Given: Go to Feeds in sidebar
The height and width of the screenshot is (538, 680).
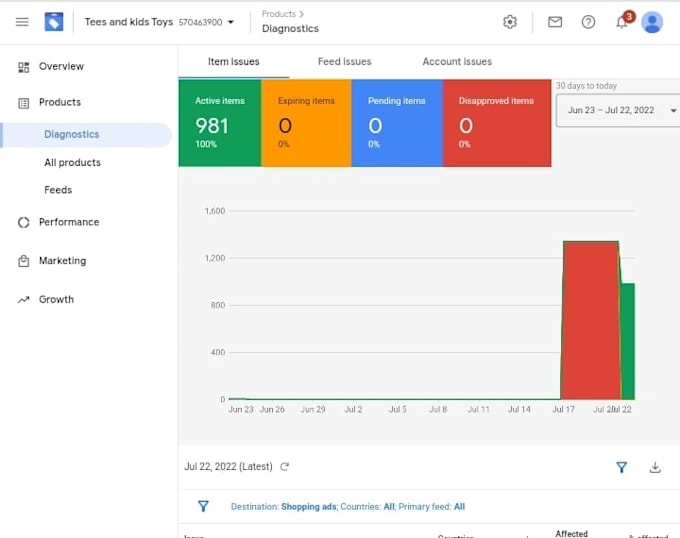Looking at the screenshot, I should pos(58,190).
